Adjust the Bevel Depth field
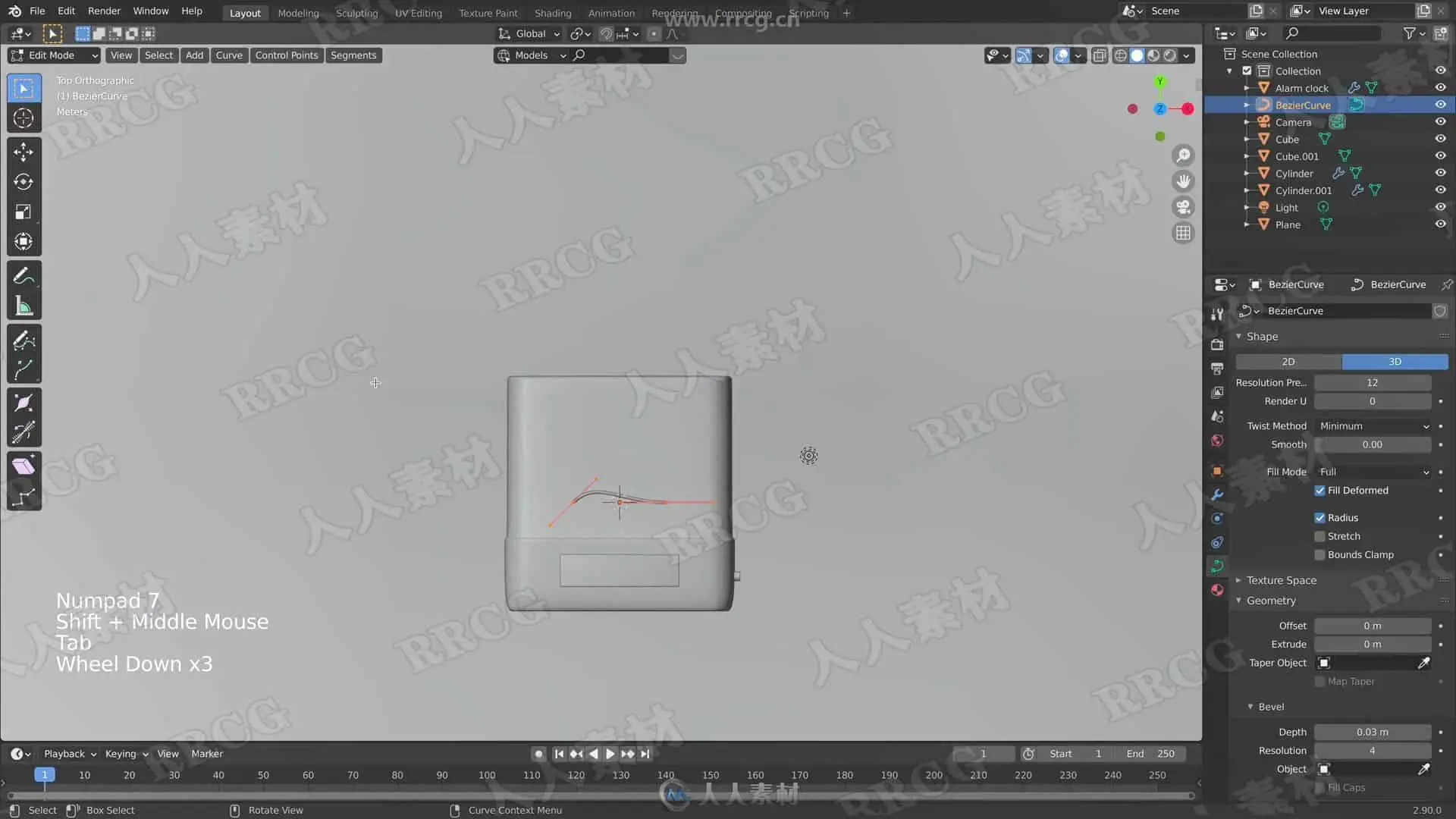1456x819 pixels. click(x=1372, y=732)
